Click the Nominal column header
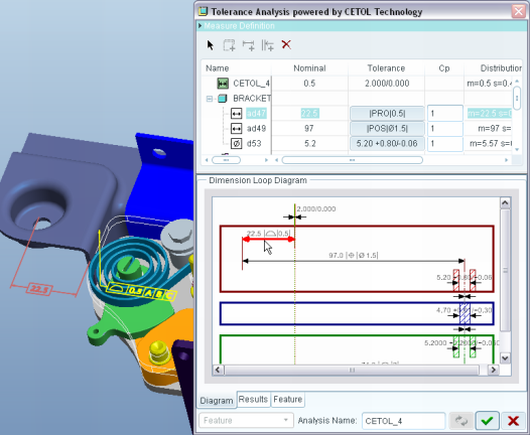The image size is (530, 435). tap(310, 68)
